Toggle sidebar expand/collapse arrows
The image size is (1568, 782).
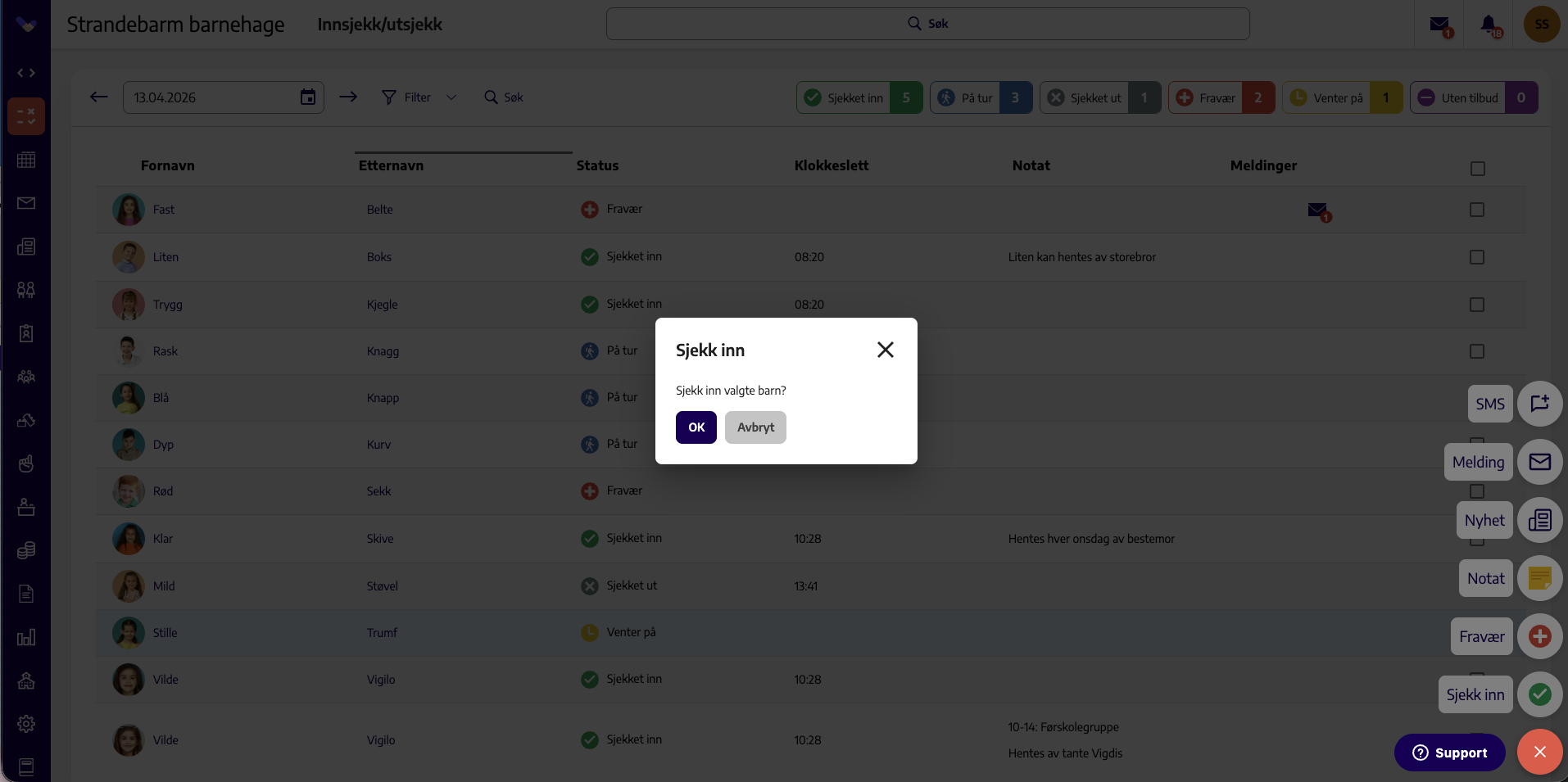(x=26, y=73)
